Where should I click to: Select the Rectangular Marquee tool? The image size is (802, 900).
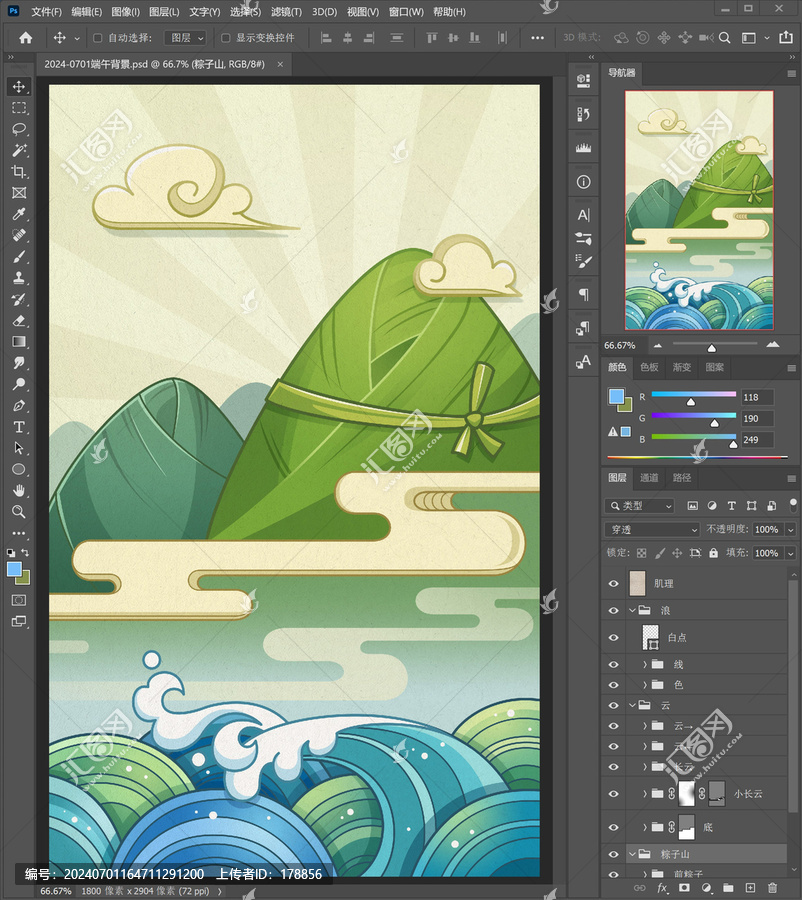pos(19,108)
